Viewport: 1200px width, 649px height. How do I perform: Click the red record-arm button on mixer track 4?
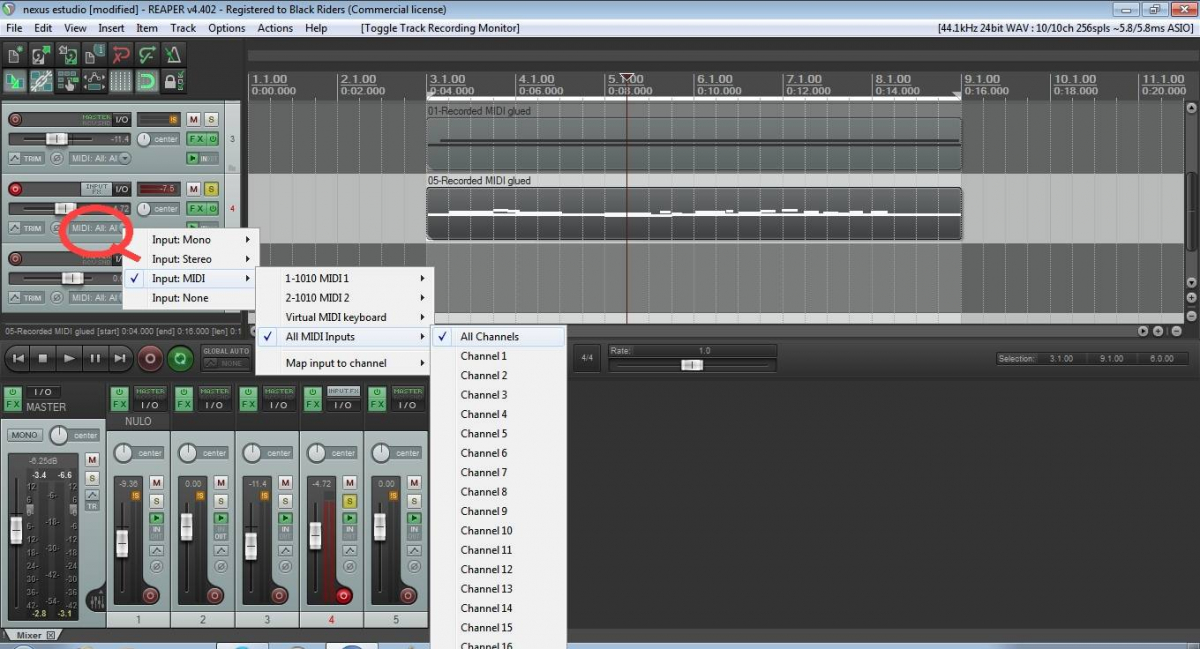(343, 595)
